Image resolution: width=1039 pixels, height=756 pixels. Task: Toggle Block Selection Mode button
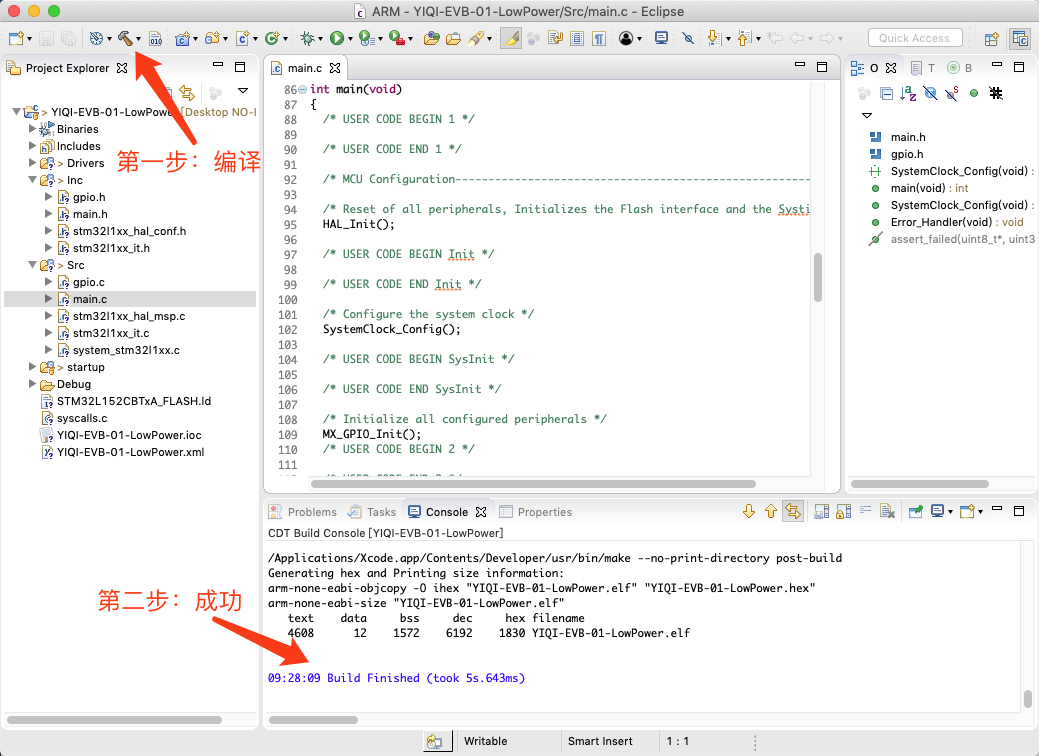click(577, 38)
